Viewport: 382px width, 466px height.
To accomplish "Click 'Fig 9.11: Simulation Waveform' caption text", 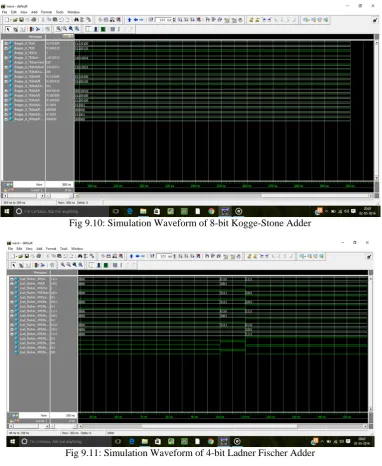I will click(x=130, y=453).
